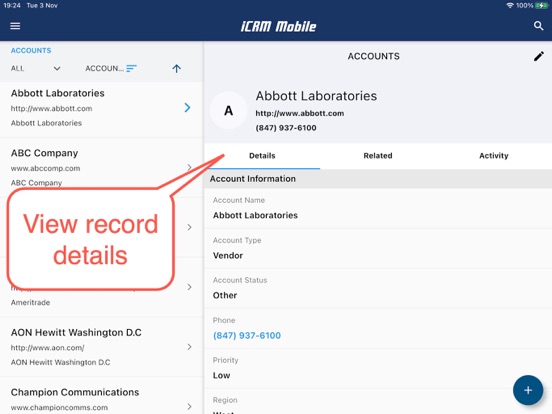Tap the battery indicator in status bar

(x=541, y=5)
